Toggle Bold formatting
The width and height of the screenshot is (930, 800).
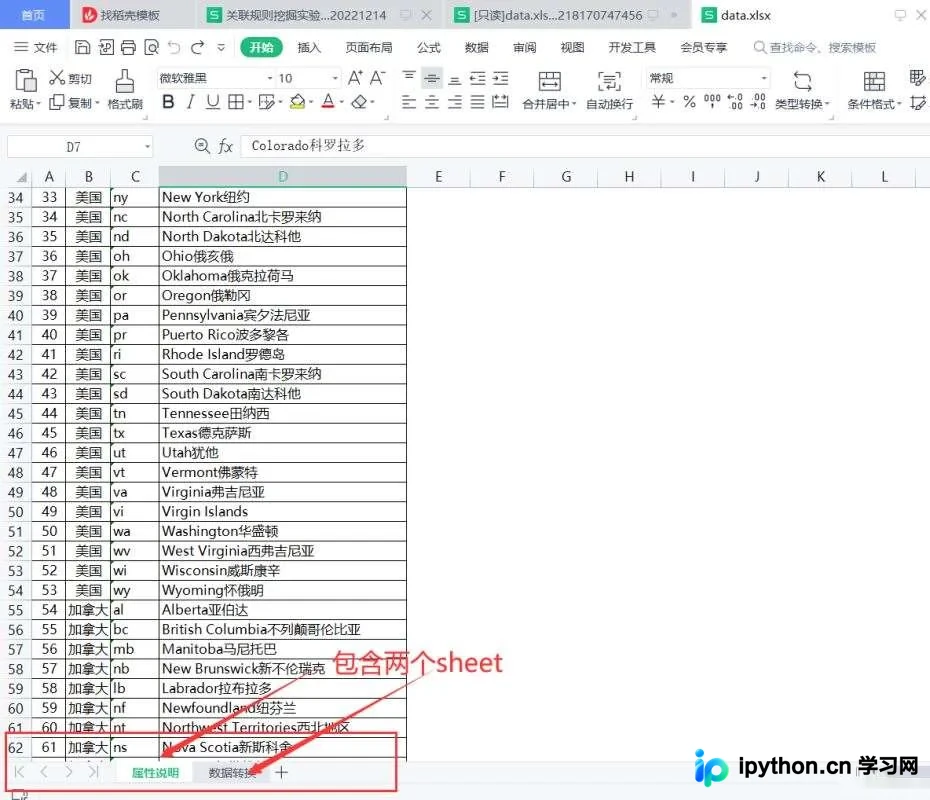(x=168, y=102)
